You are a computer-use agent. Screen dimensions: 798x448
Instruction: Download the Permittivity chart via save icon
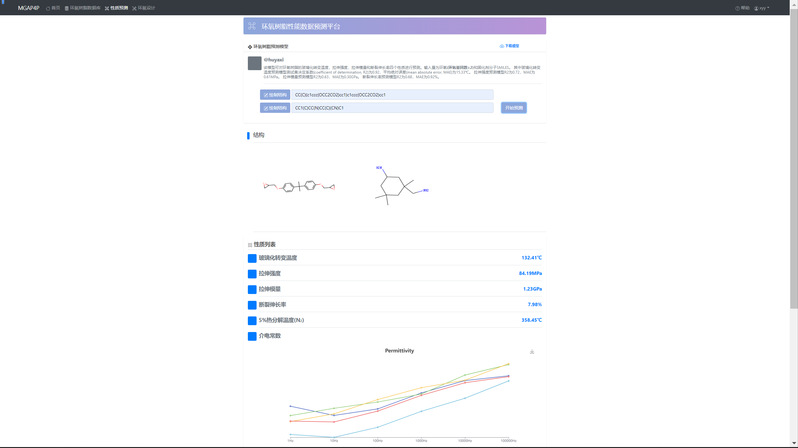tap(532, 352)
